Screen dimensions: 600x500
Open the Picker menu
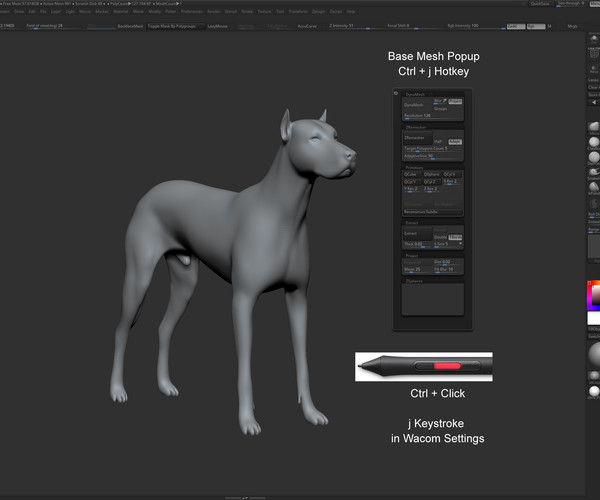point(171,11)
